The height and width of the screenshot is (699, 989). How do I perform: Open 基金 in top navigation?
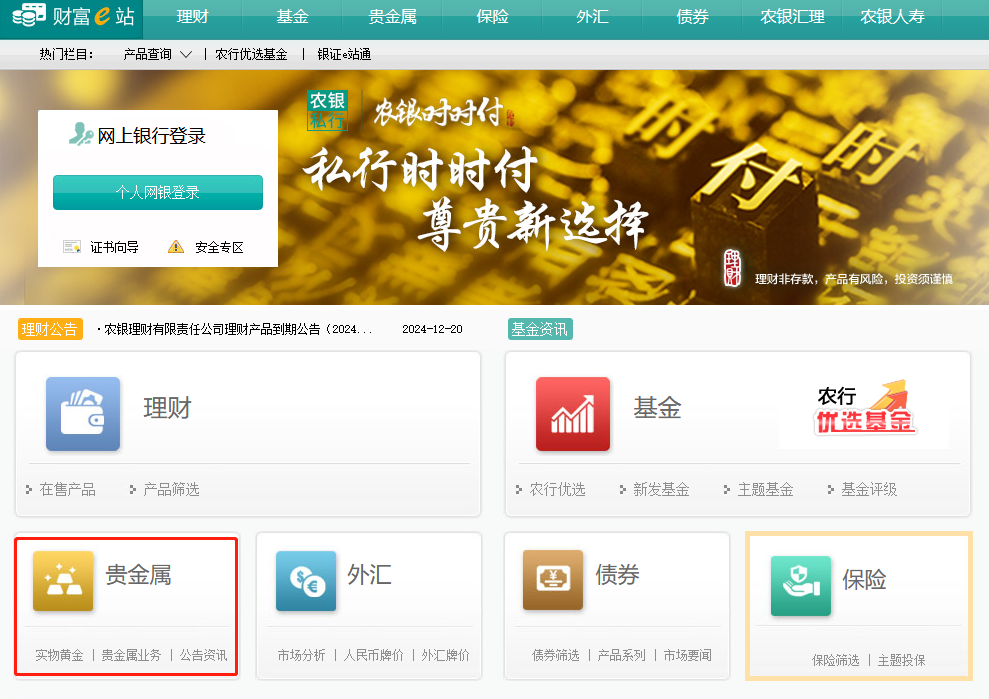click(293, 17)
